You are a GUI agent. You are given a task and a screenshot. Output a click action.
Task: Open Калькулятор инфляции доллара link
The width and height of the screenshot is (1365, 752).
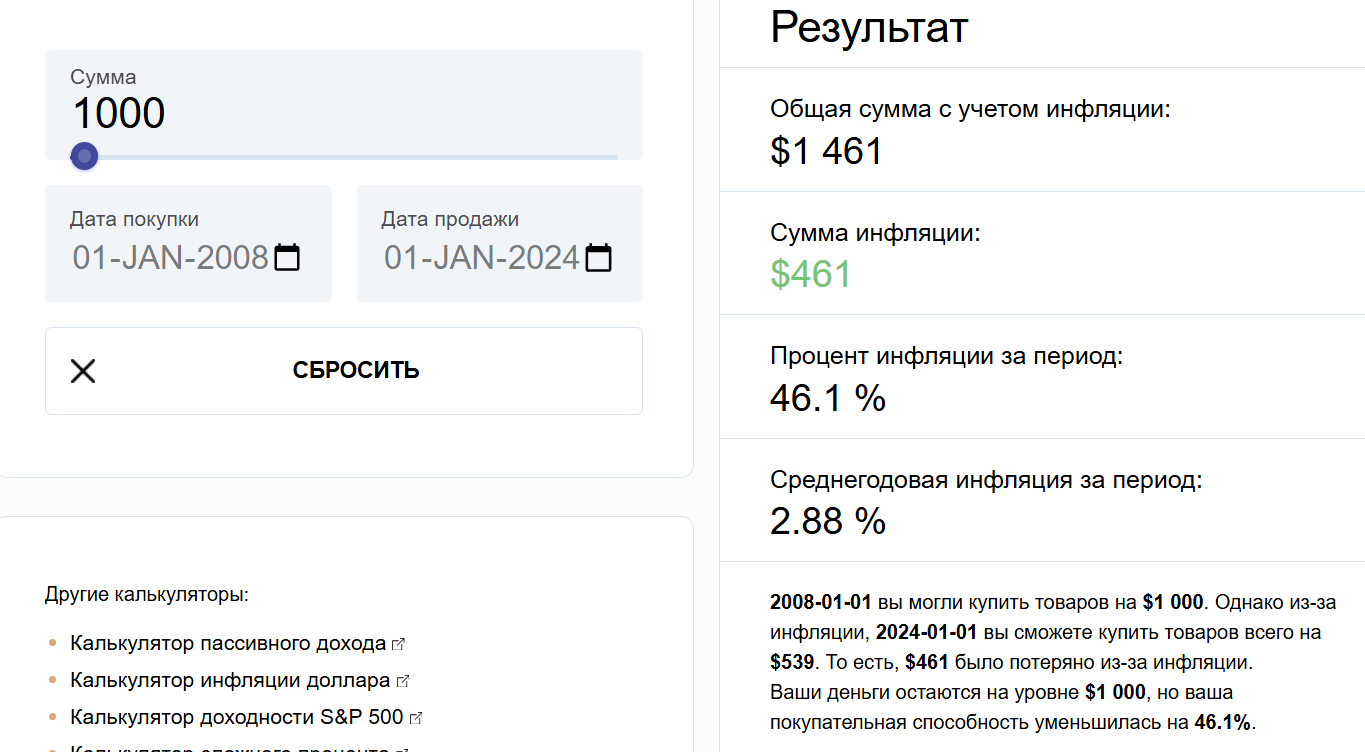(230, 680)
